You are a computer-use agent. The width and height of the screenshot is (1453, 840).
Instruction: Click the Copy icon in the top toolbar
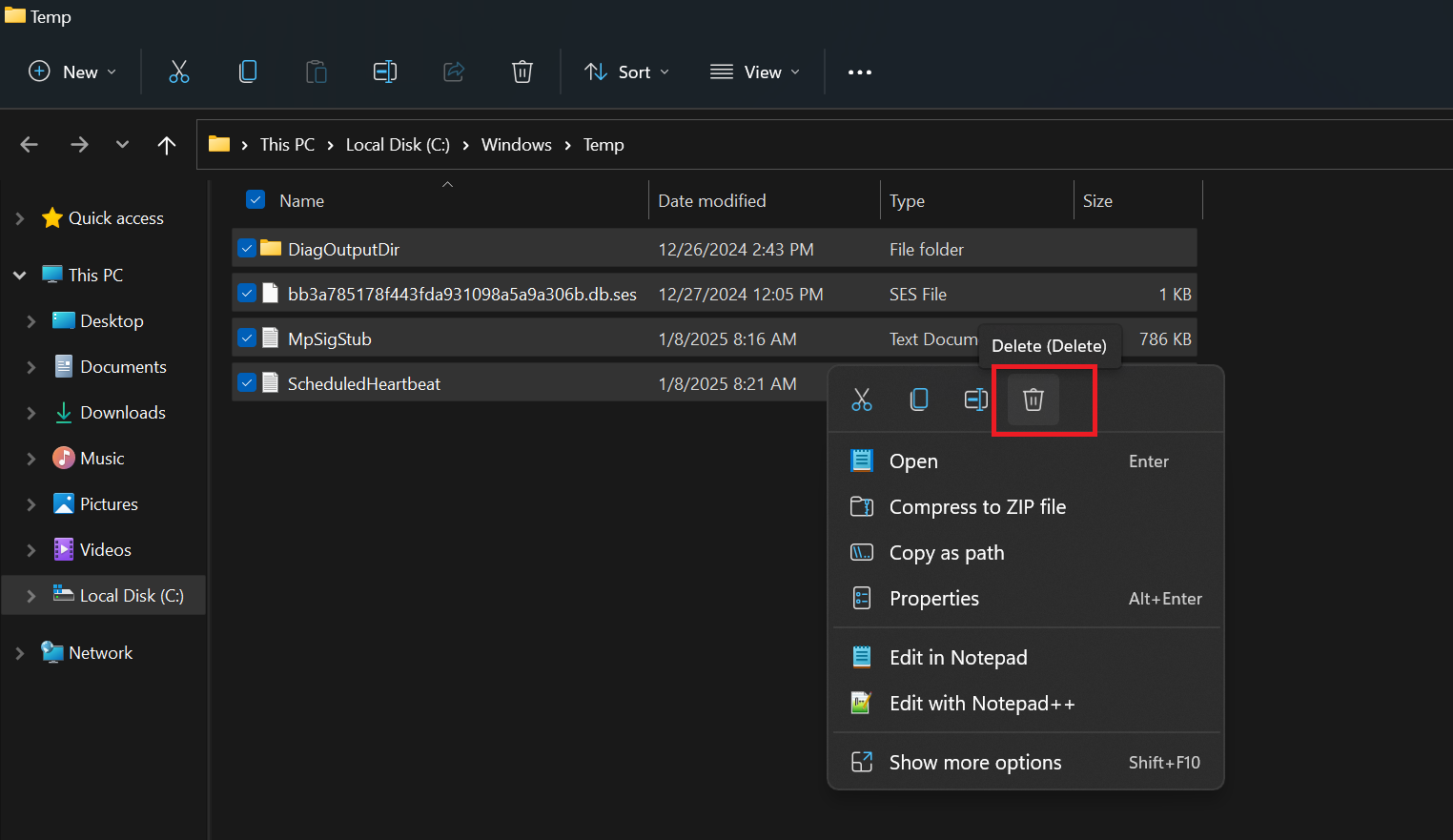coord(248,72)
